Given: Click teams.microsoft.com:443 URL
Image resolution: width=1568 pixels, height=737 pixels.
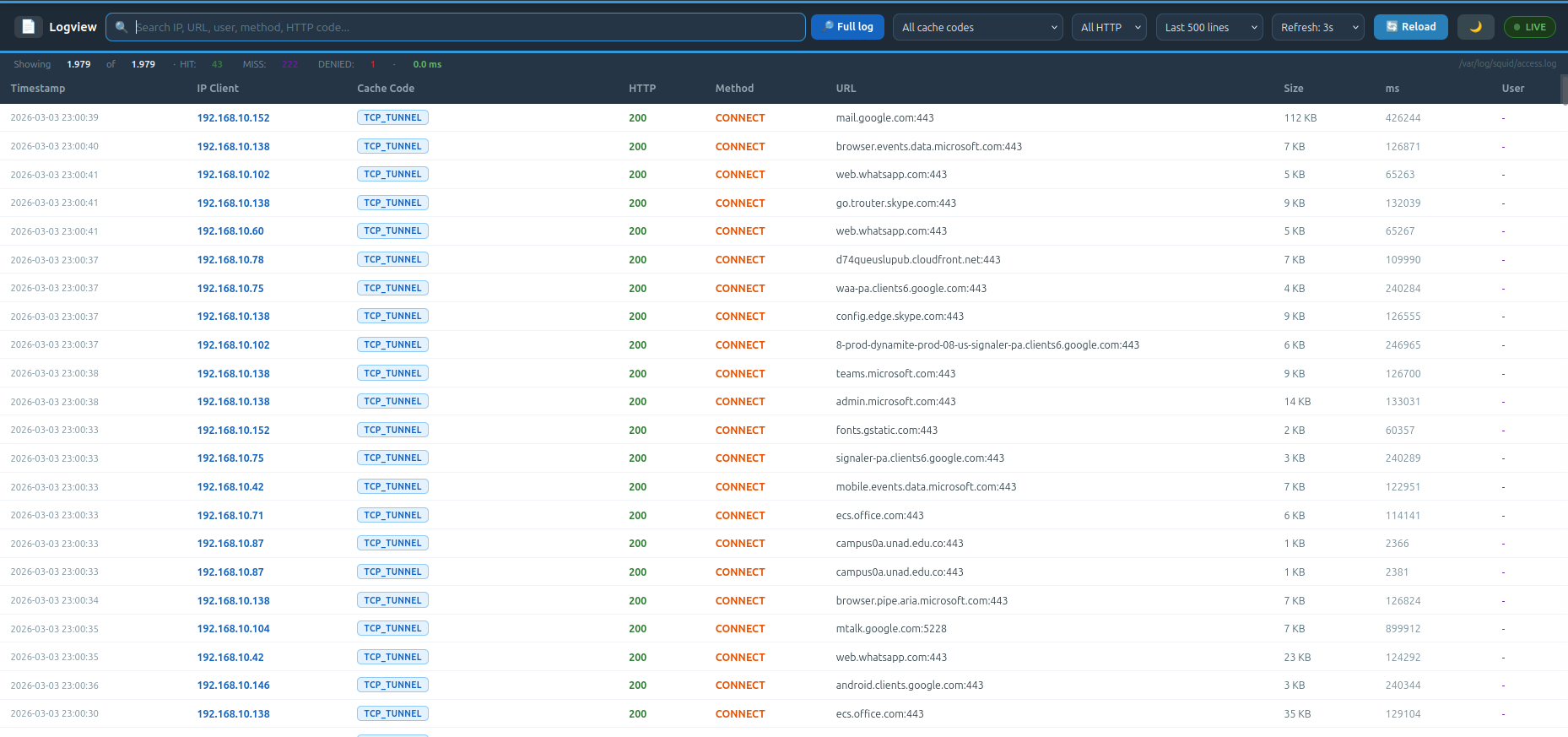Looking at the screenshot, I should 895,374.
